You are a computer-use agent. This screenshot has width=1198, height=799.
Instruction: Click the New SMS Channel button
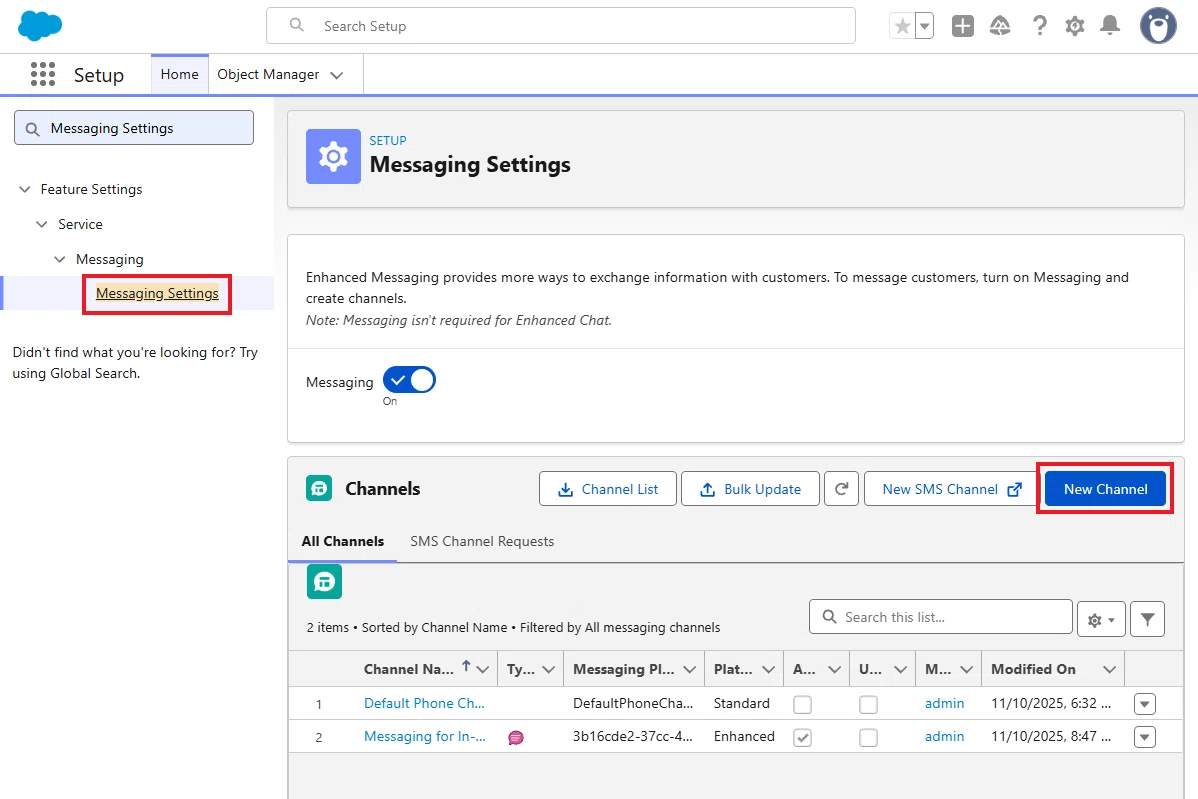click(951, 489)
